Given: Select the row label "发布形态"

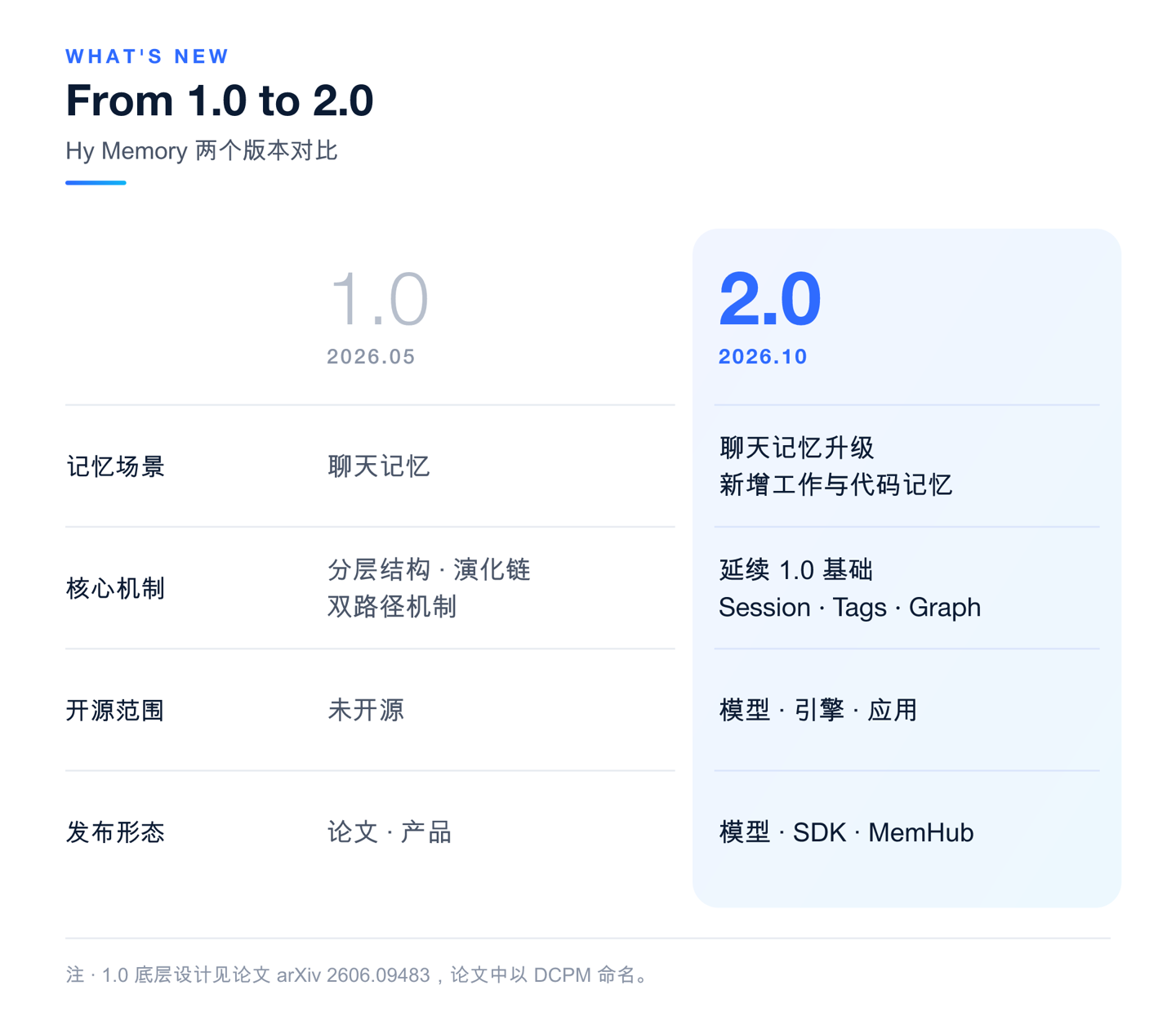Looking at the screenshot, I should click(115, 832).
